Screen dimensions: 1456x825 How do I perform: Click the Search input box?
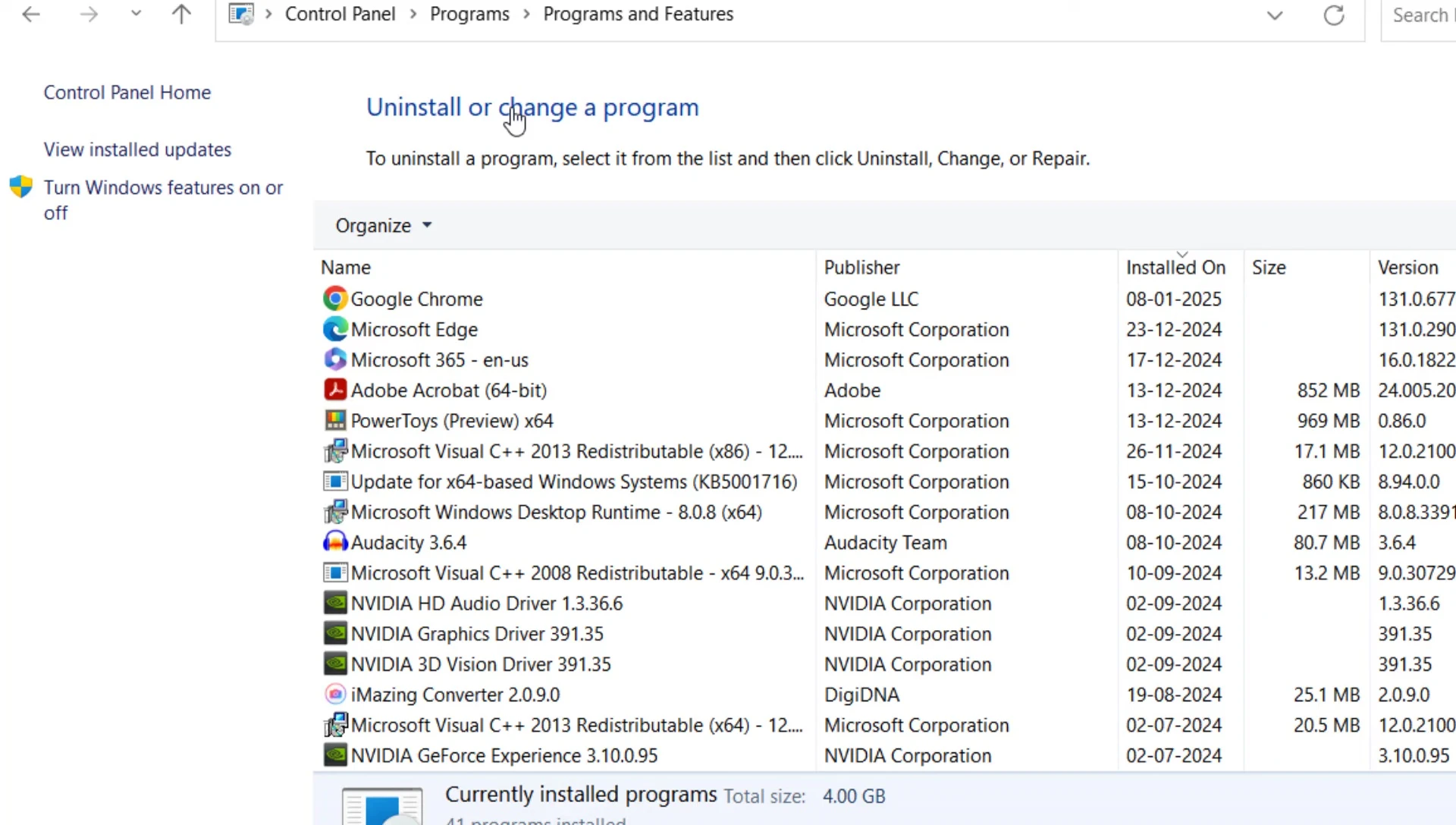(x=1420, y=15)
